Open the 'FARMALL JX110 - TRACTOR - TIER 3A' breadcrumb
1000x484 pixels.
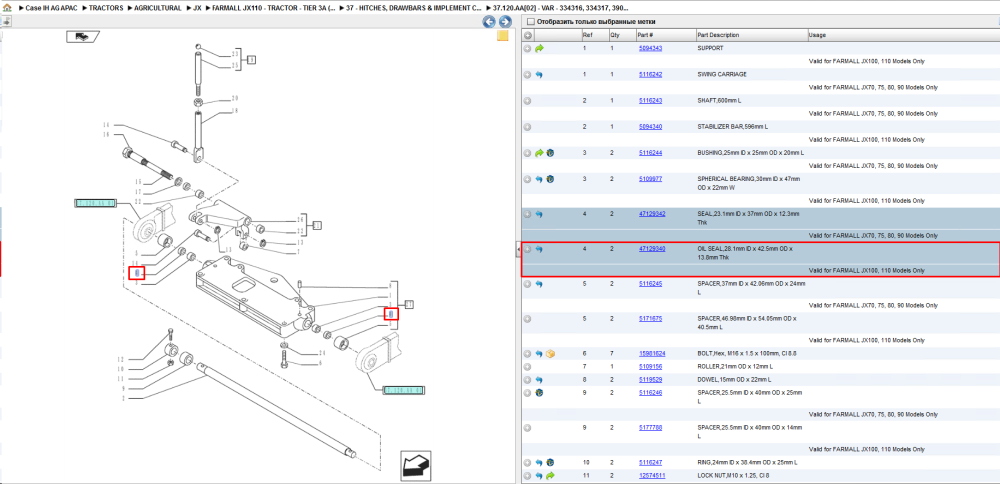coord(274,8)
